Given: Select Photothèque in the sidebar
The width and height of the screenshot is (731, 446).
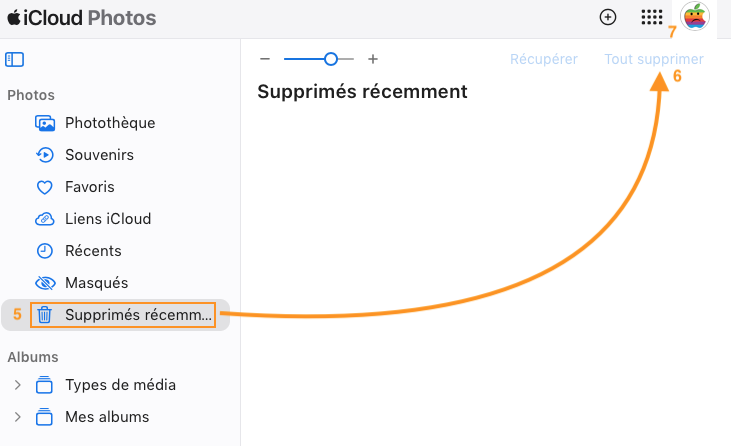Looking at the screenshot, I should pyautogui.click(x=110, y=123).
